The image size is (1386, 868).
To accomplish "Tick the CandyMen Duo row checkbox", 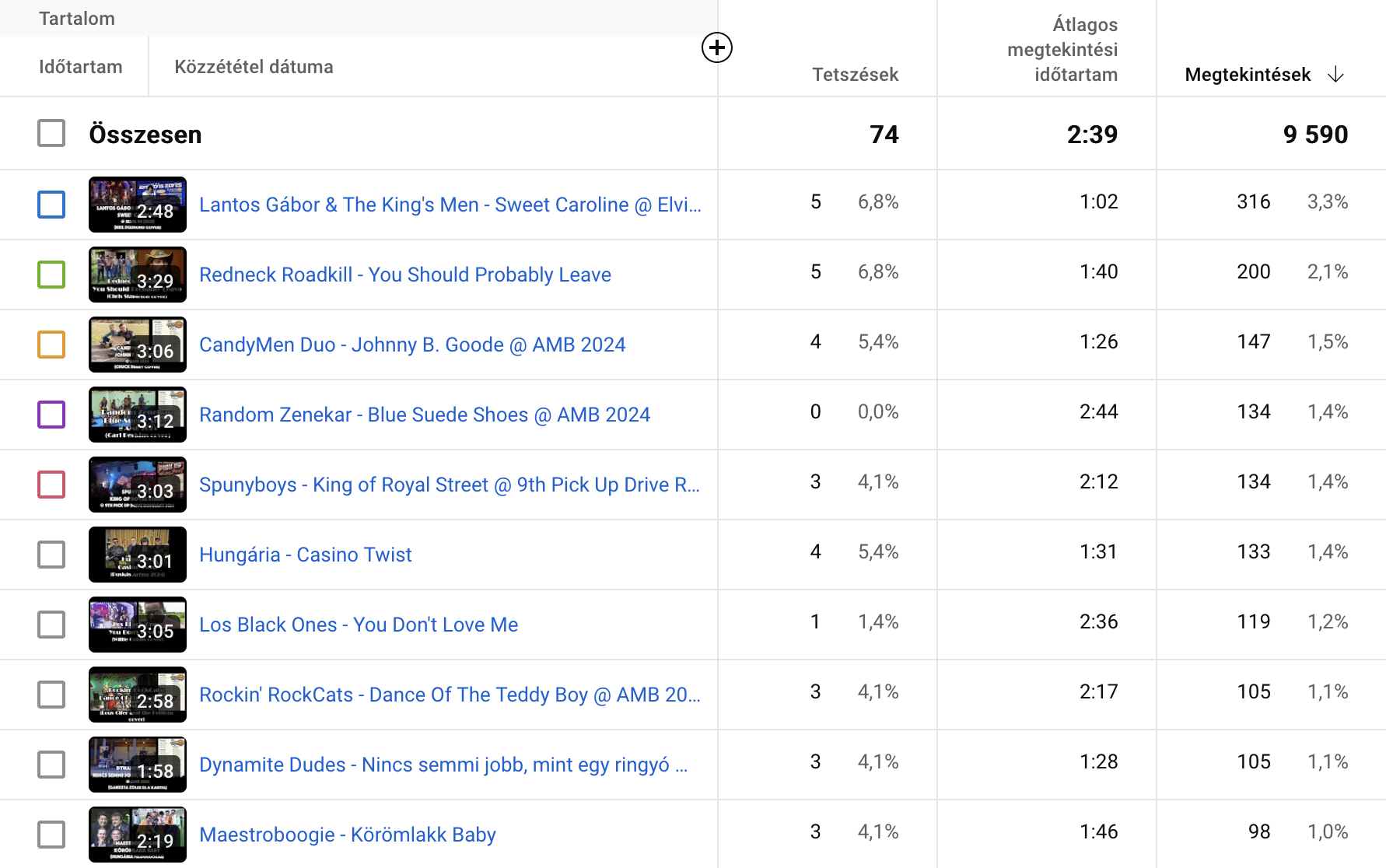I will coord(51,345).
